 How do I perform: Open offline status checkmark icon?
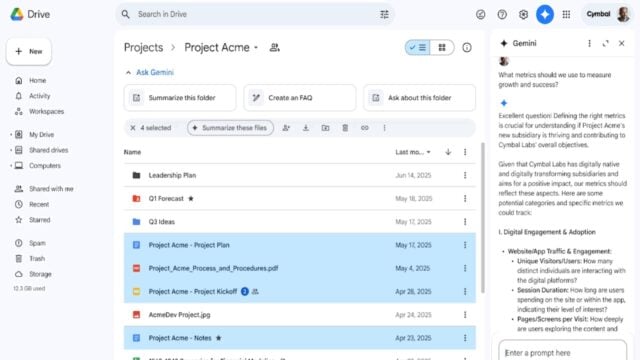pos(480,14)
